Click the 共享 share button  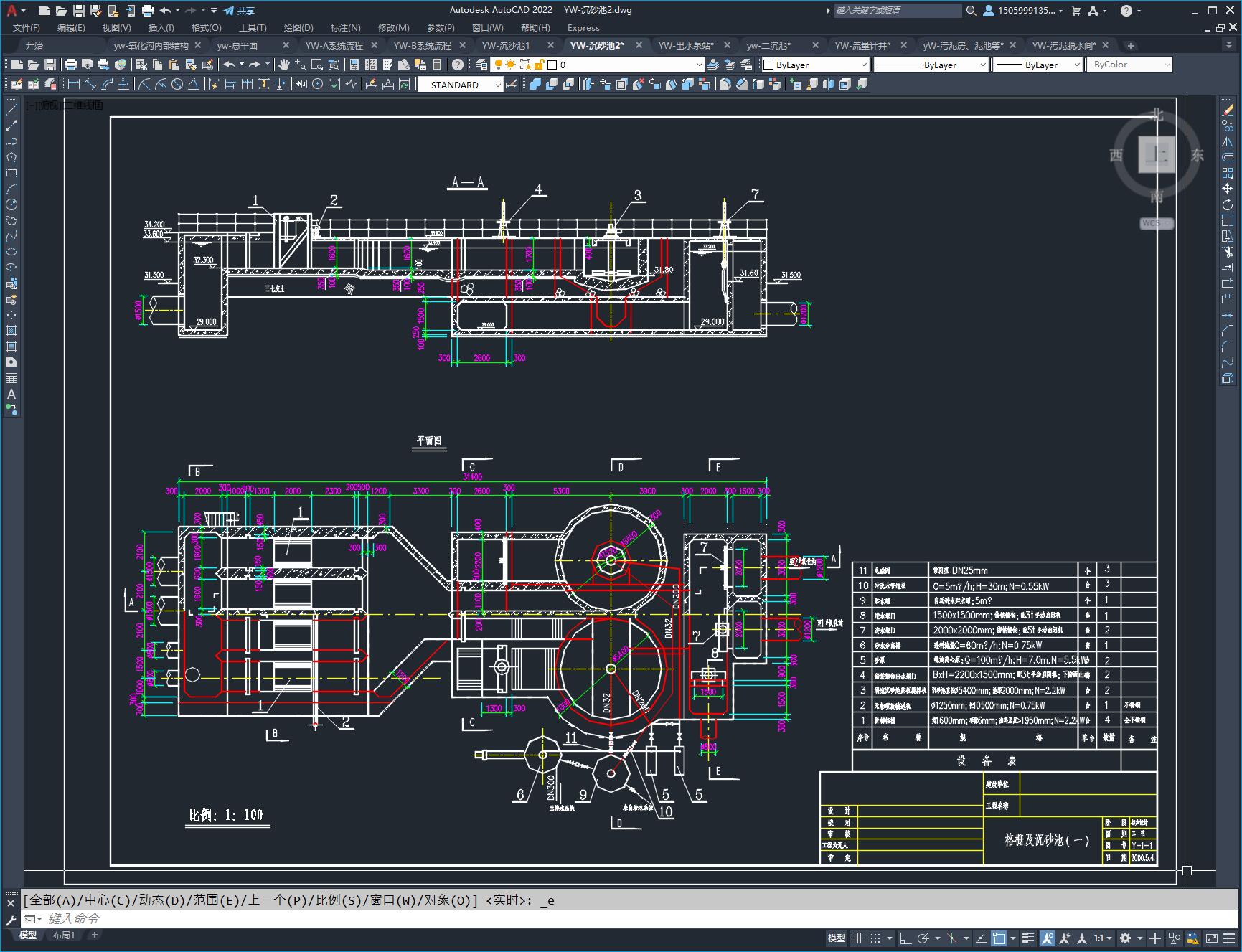coord(239,11)
